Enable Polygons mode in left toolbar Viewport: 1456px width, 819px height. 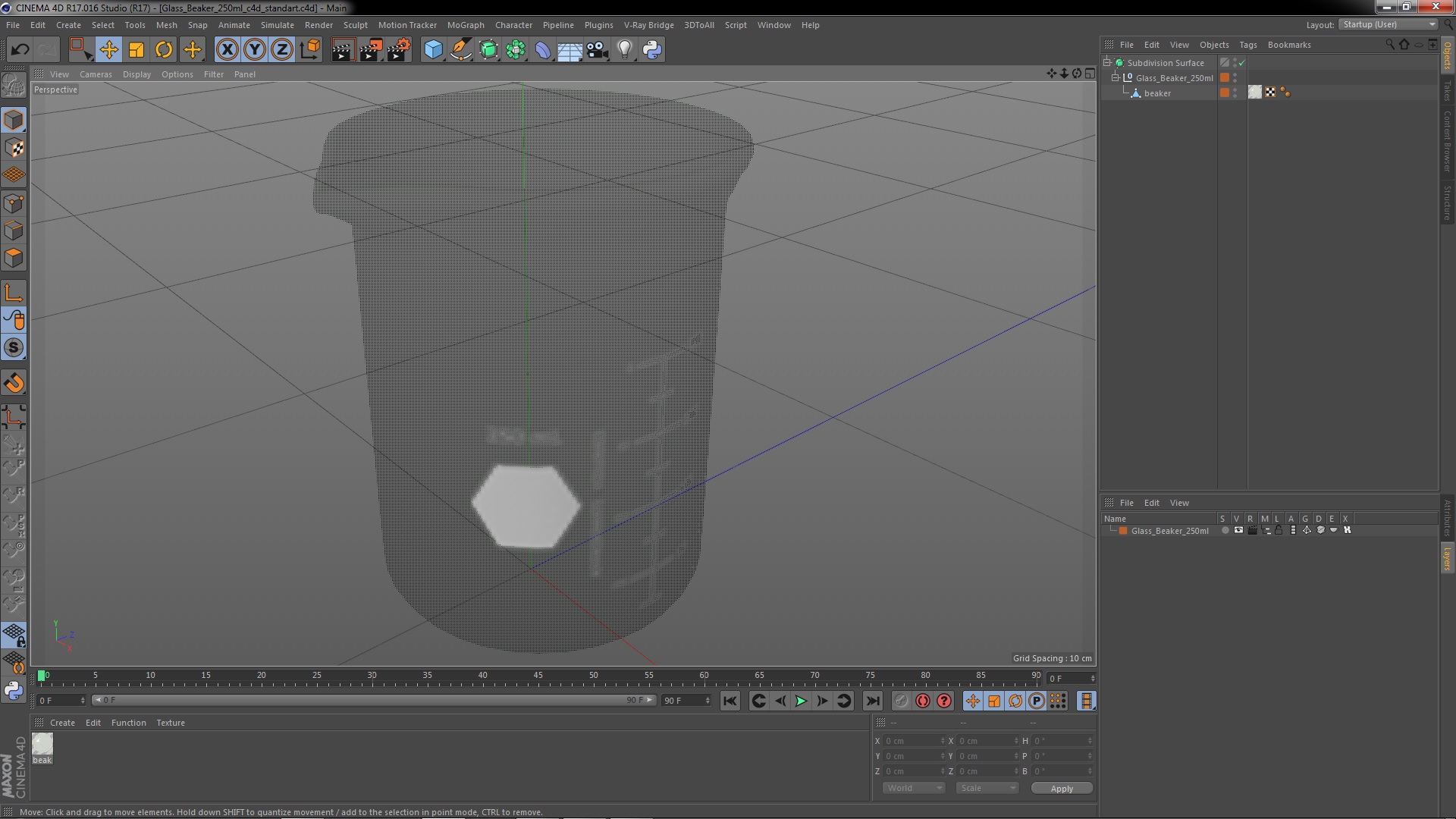pos(14,259)
